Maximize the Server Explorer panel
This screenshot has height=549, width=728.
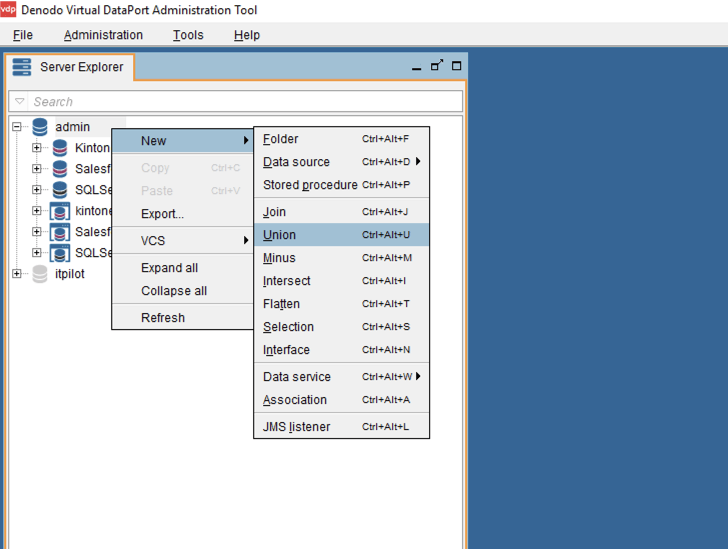point(456,66)
